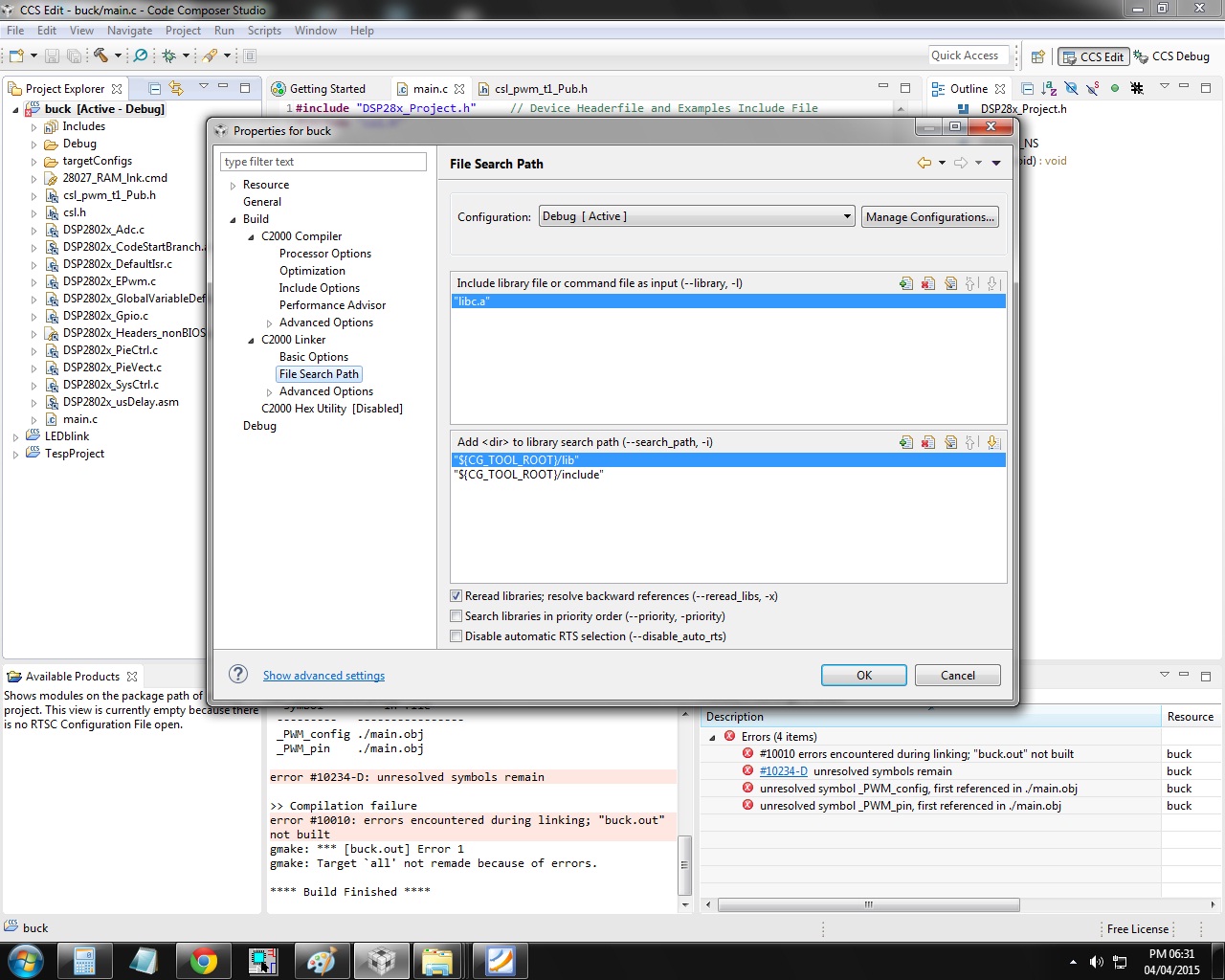Viewport: 1225px width, 980px height.
Task: Collapse the Build node in properties tree
Action: [x=233, y=219]
